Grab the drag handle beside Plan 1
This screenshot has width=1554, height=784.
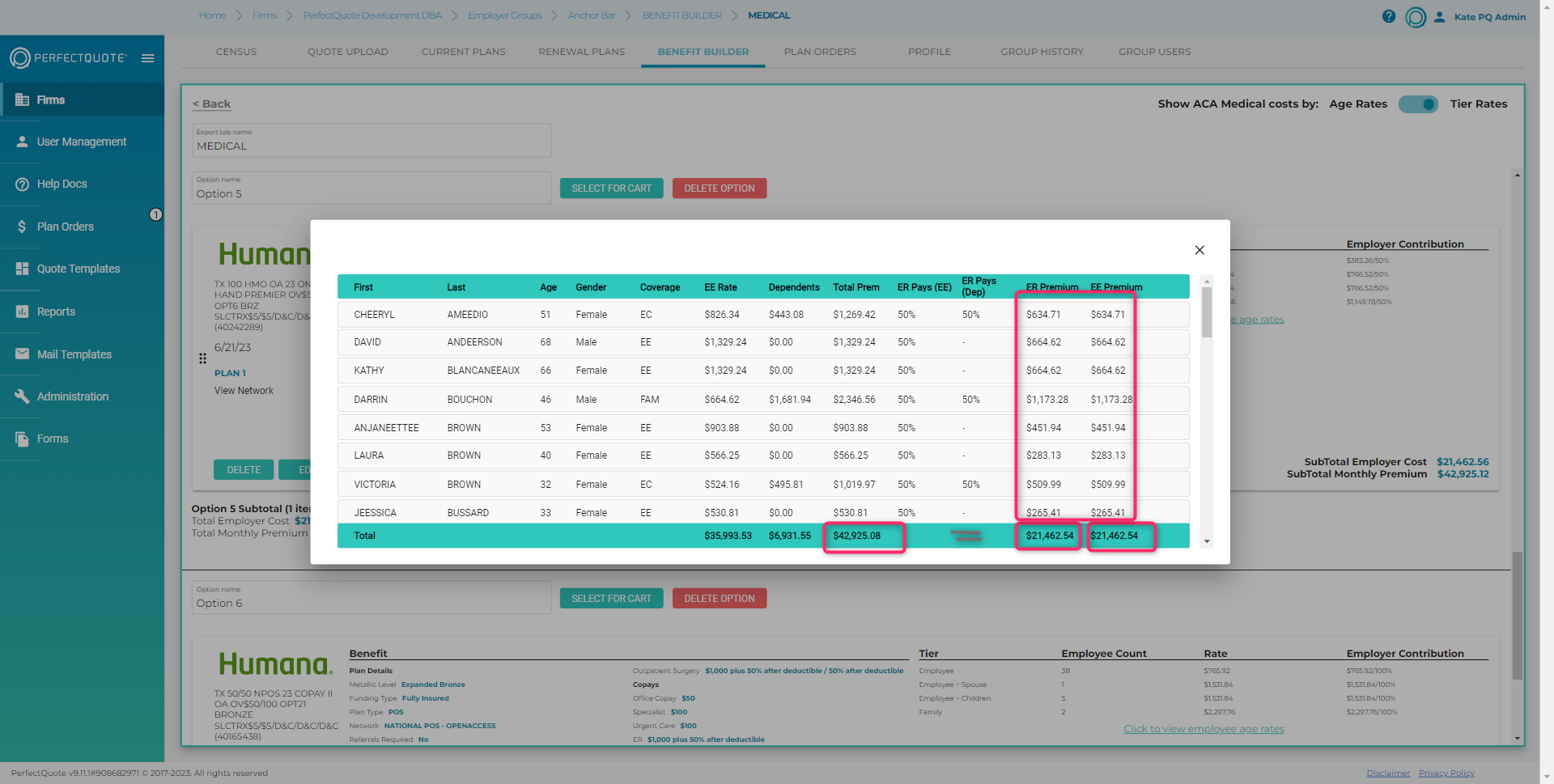click(202, 358)
